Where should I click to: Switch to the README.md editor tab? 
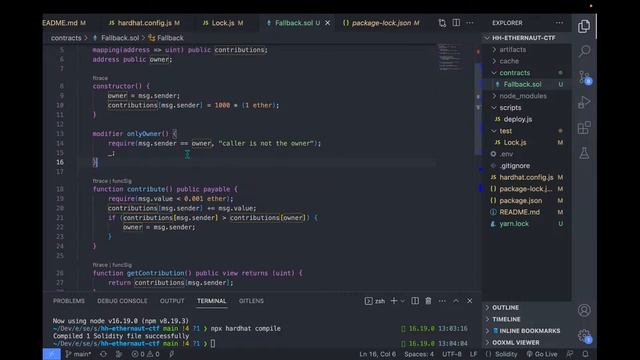pos(64,23)
